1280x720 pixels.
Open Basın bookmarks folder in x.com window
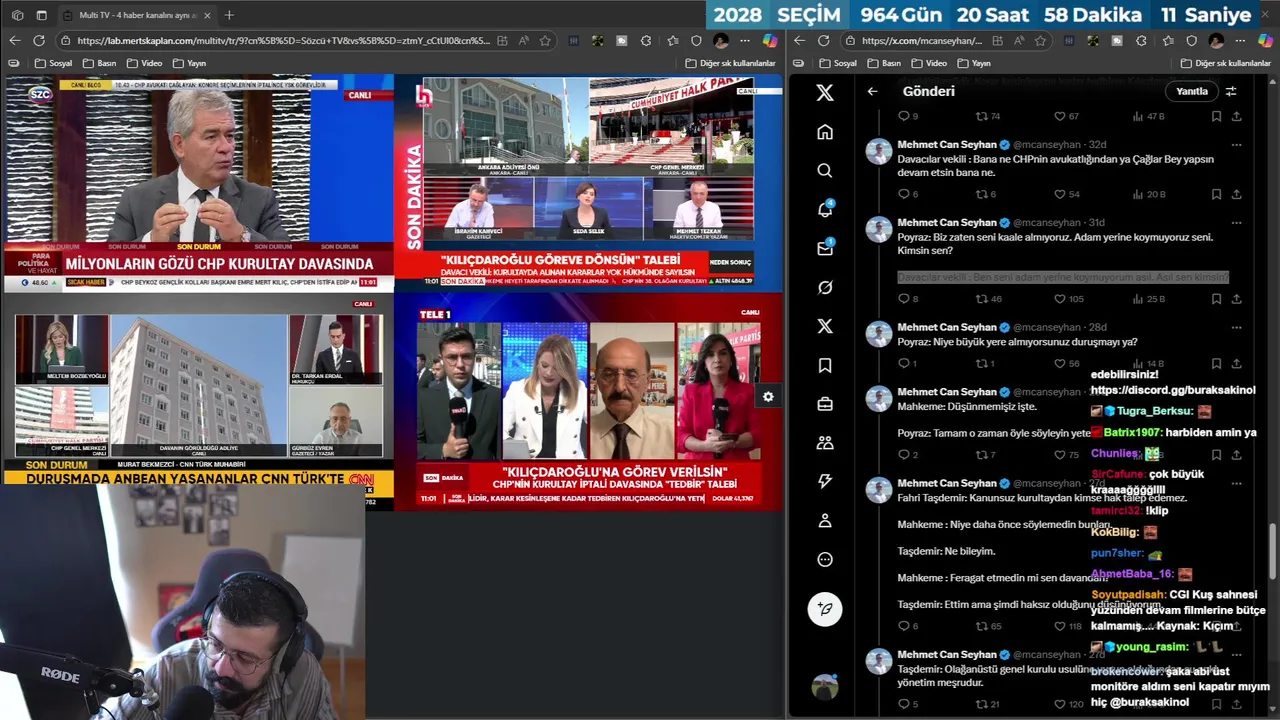[883, 63]
